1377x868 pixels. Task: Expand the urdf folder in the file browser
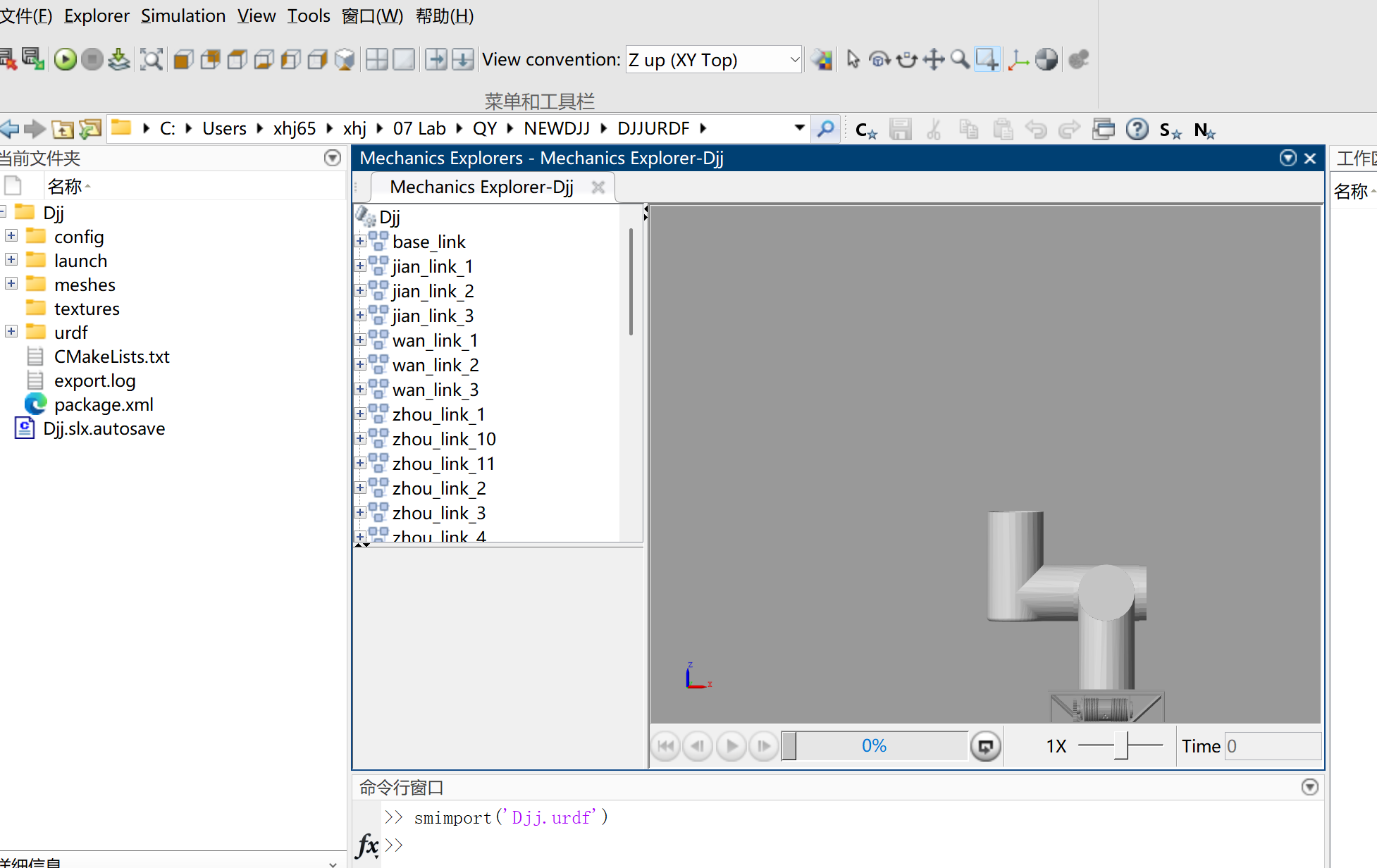click(11, 331)
